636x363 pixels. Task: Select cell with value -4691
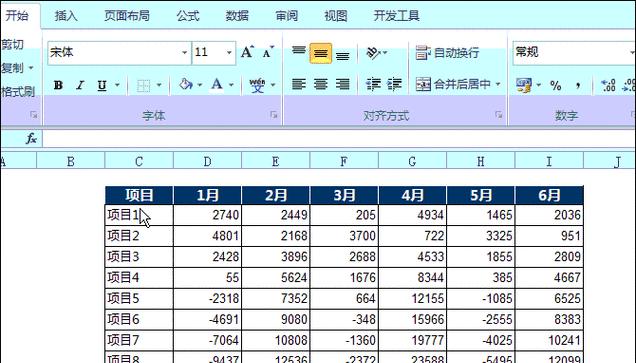point(207,319)
